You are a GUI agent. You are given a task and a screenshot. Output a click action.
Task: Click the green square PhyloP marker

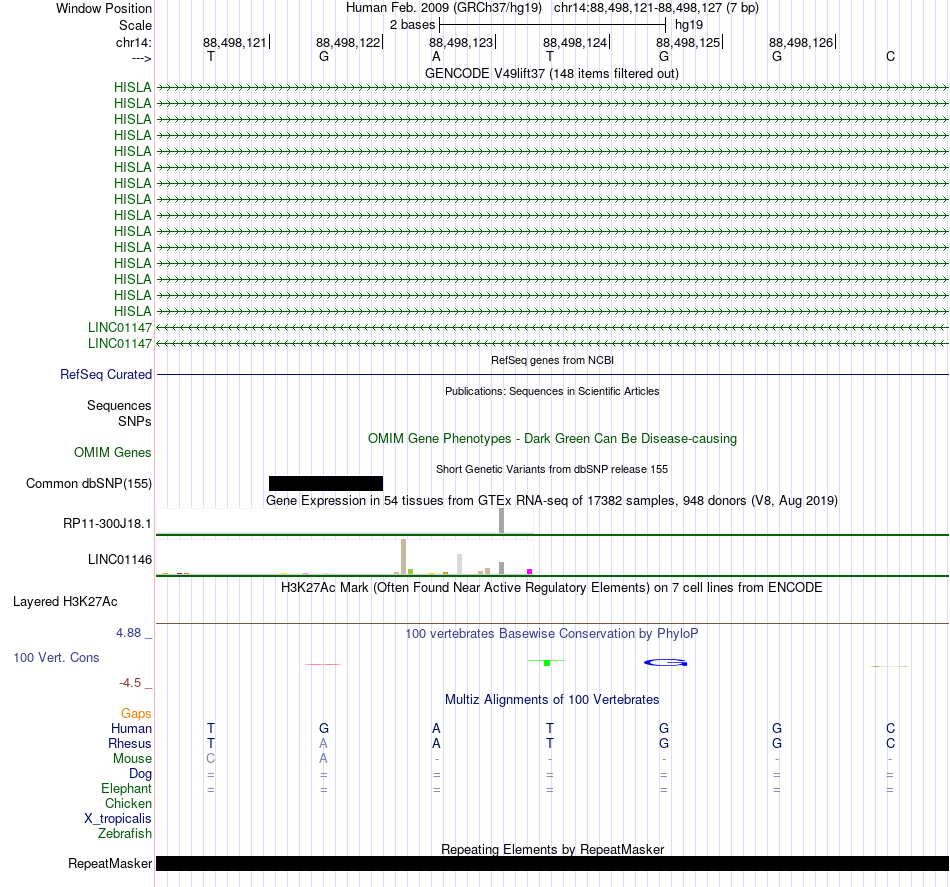[x=546, y=663]
